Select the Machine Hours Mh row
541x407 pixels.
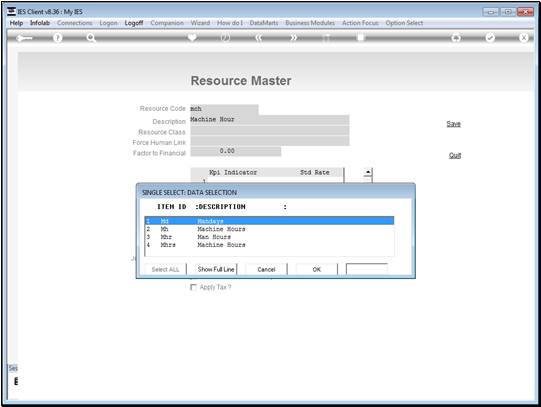tap(269, 229)
